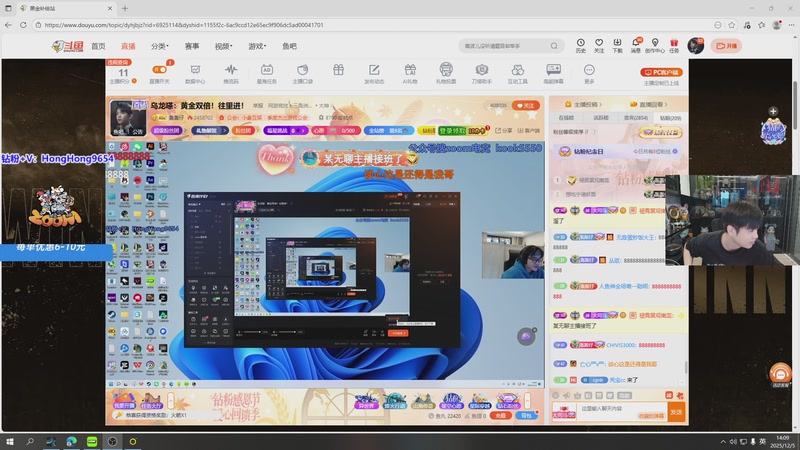Open the 鱼吧 forum menu item

click(x=289, y=46)
